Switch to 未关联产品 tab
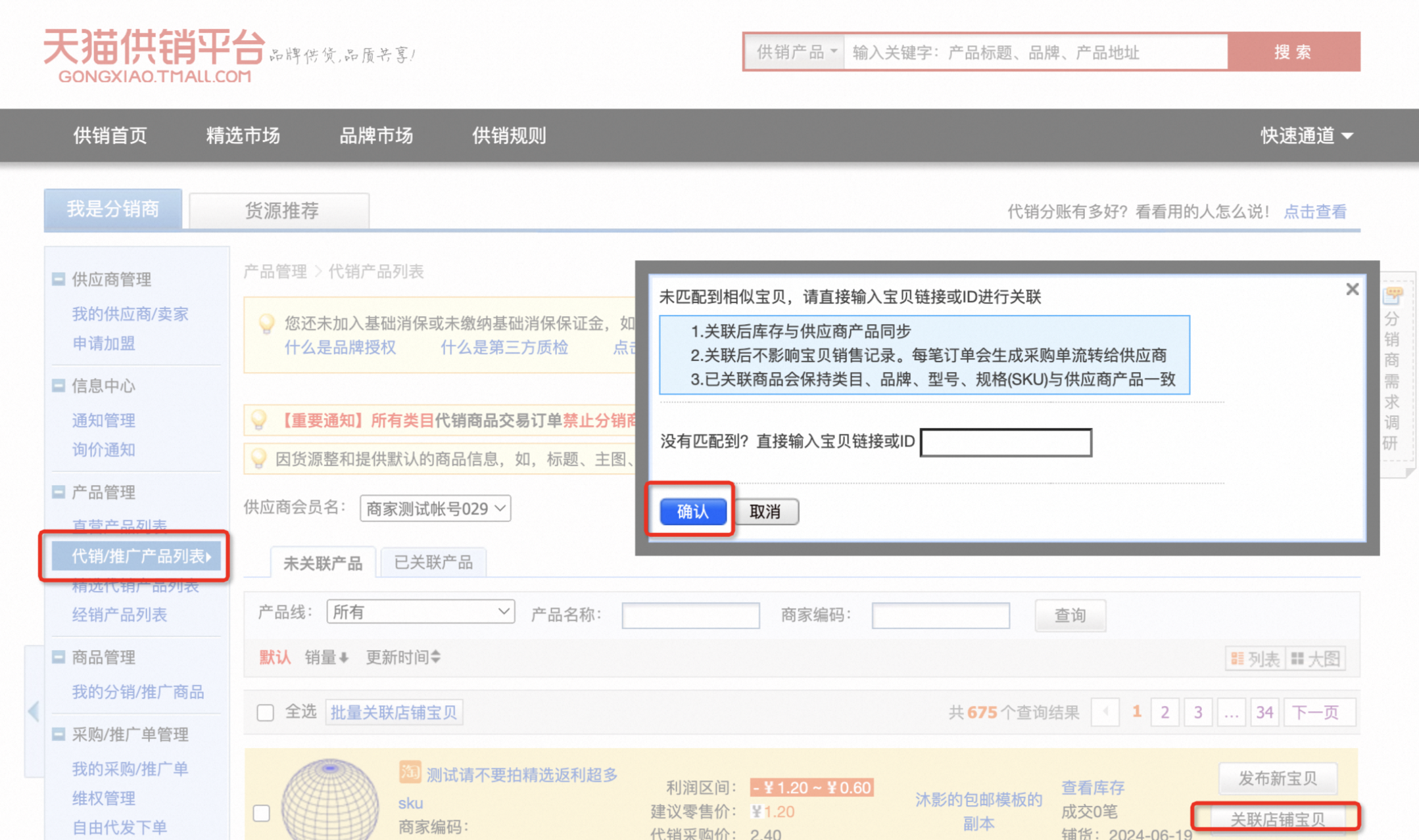 point(322,563)
